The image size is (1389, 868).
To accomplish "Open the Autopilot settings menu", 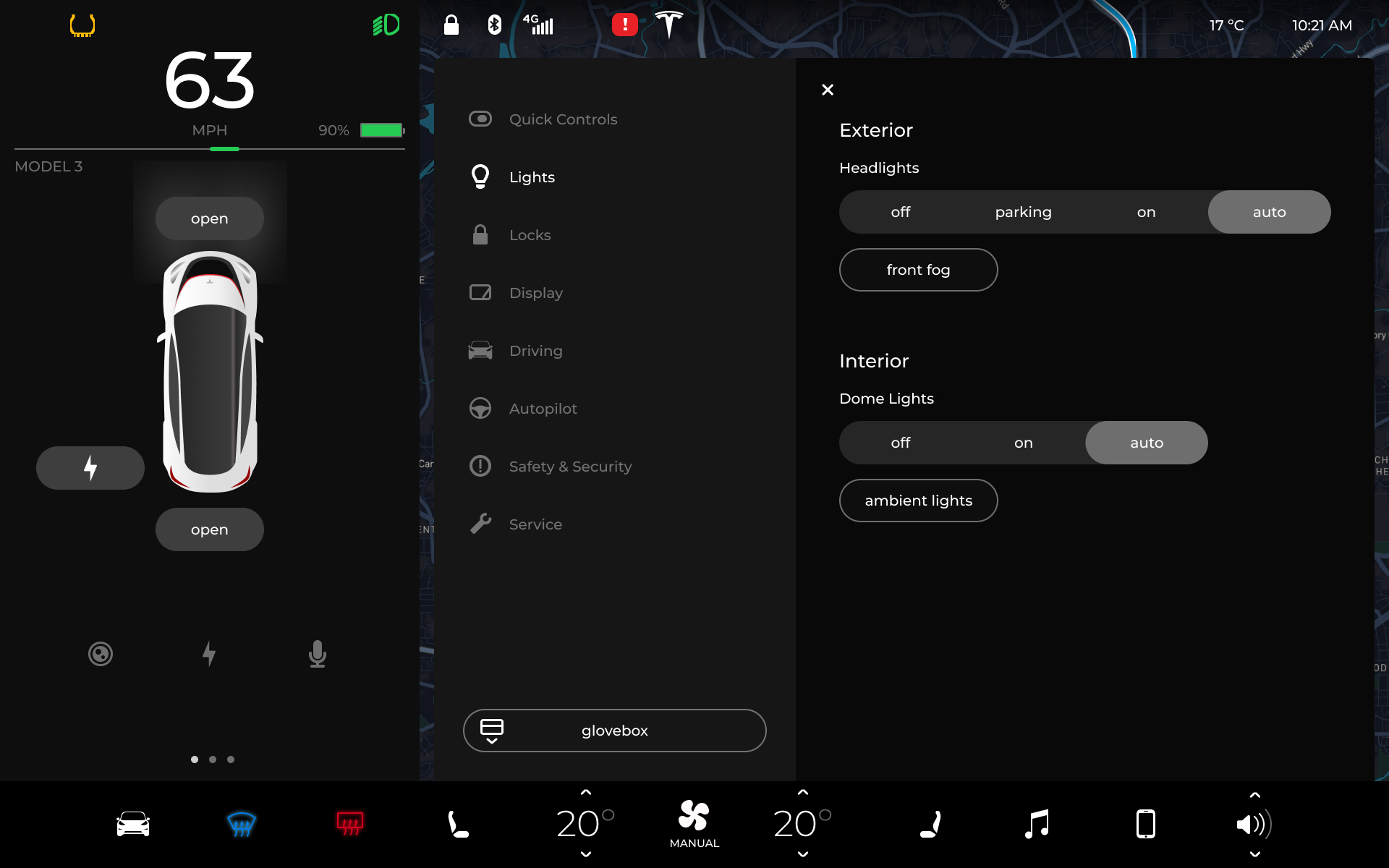I will tap(543, 409).
